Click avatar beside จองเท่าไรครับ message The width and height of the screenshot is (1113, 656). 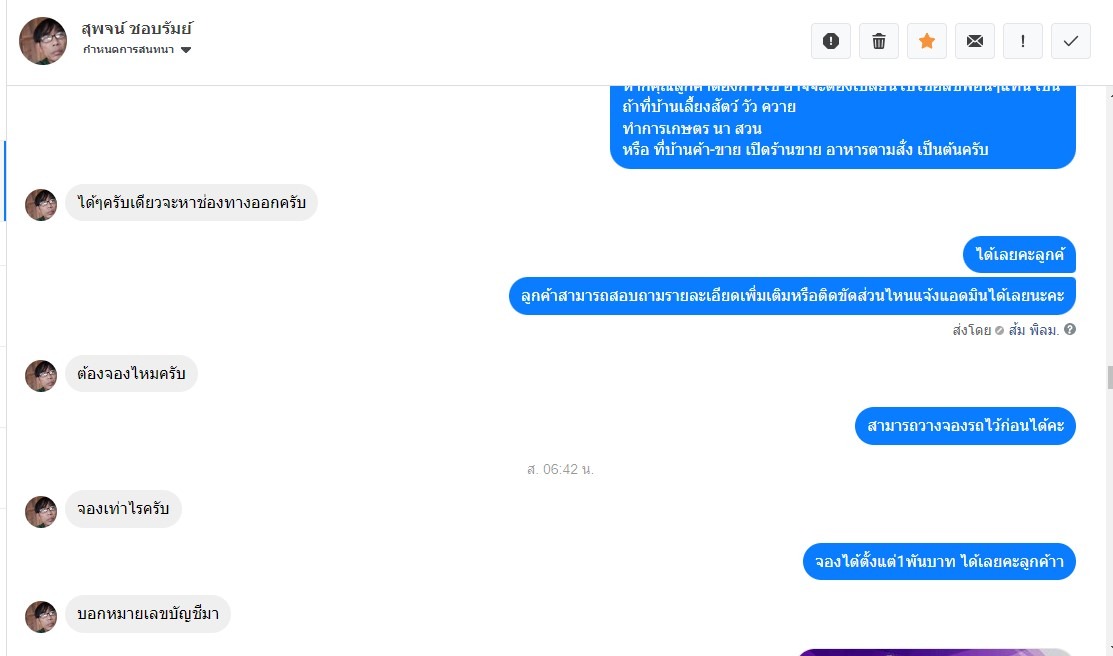[41, 511]
